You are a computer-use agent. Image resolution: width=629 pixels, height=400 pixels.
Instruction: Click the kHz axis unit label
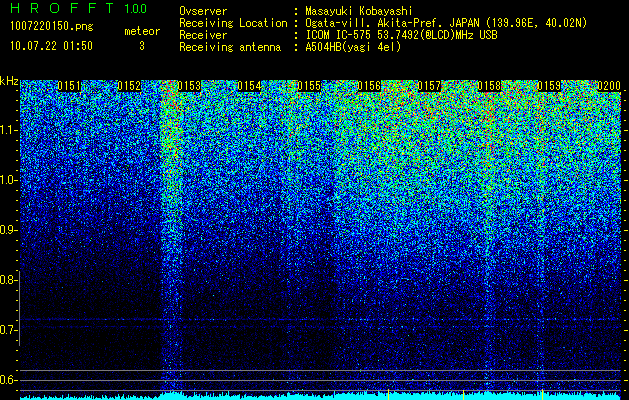[x=9, y=81]
